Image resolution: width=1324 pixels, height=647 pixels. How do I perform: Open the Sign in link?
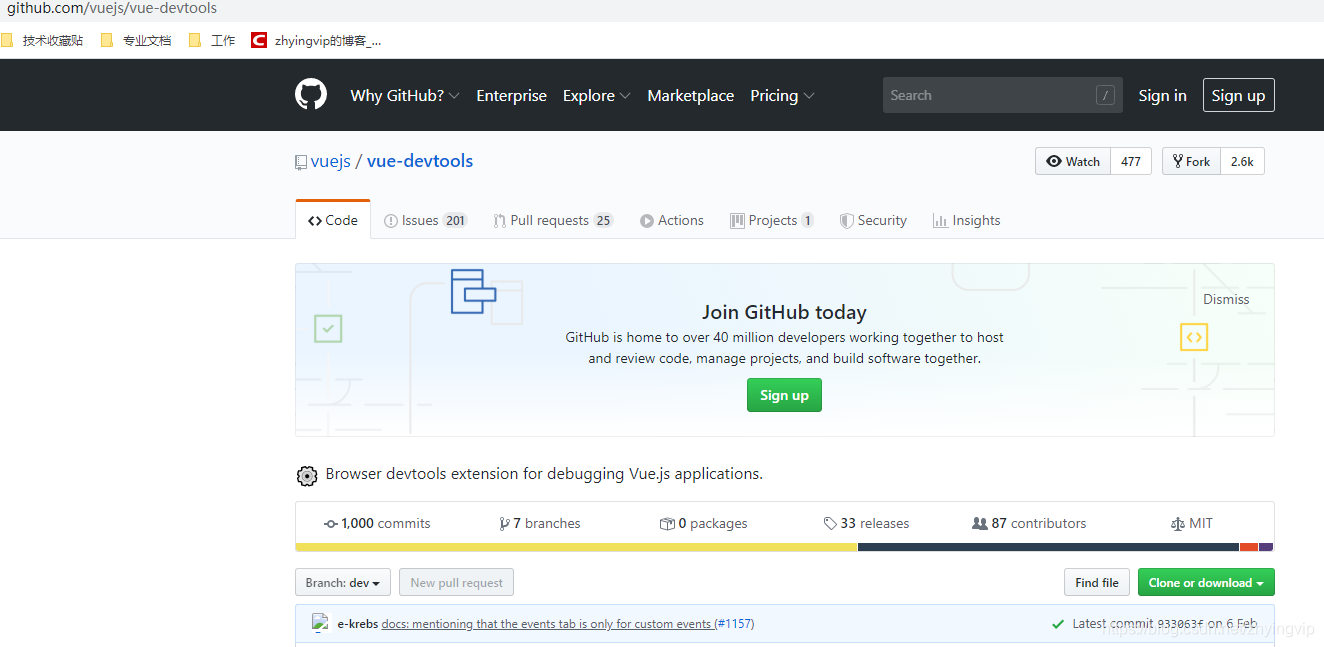click(1162, 96)
